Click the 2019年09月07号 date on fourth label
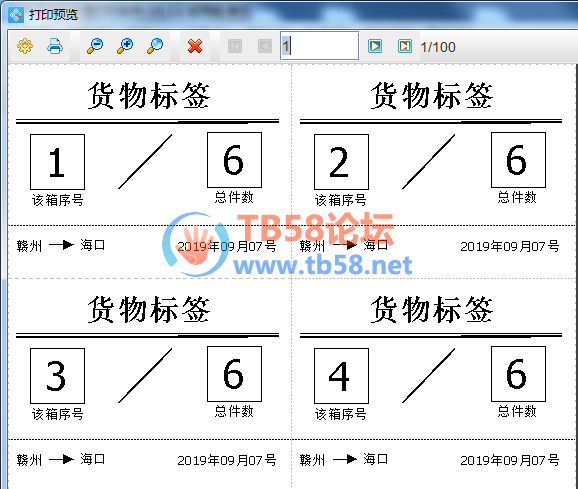This screenshot has height=489, width=578. point(509,460)
